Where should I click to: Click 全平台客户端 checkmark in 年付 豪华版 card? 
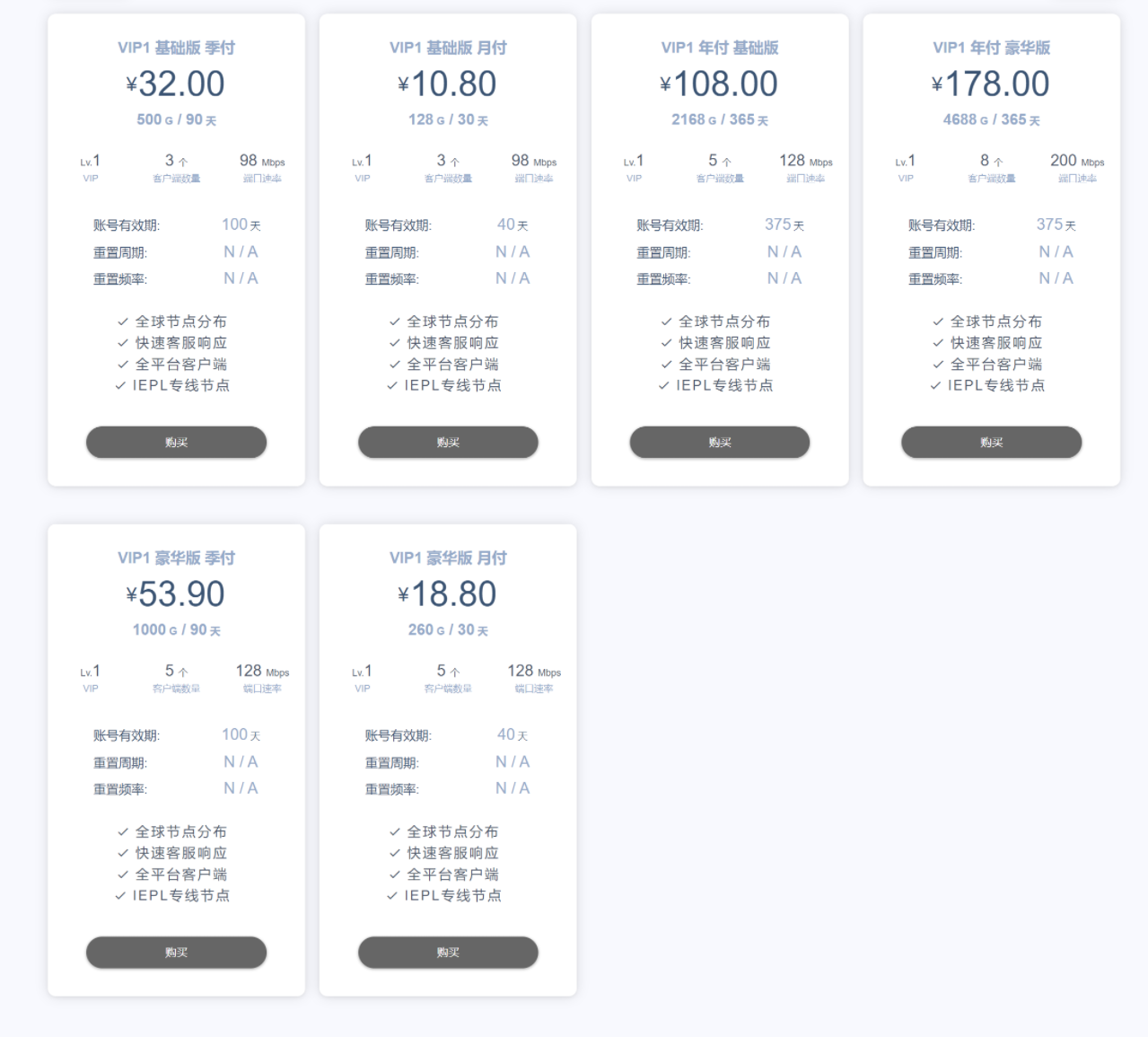(938, 365)
